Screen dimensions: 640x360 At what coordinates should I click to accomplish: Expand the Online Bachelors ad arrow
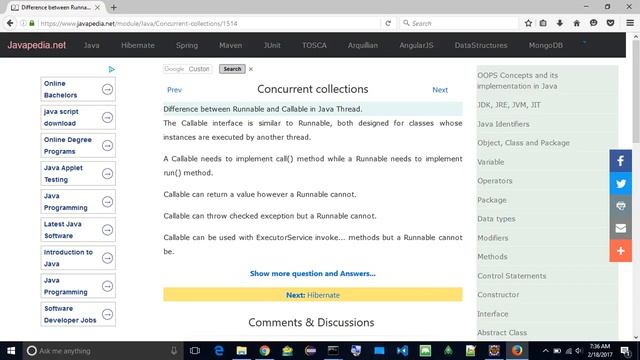tap(107, 89)
